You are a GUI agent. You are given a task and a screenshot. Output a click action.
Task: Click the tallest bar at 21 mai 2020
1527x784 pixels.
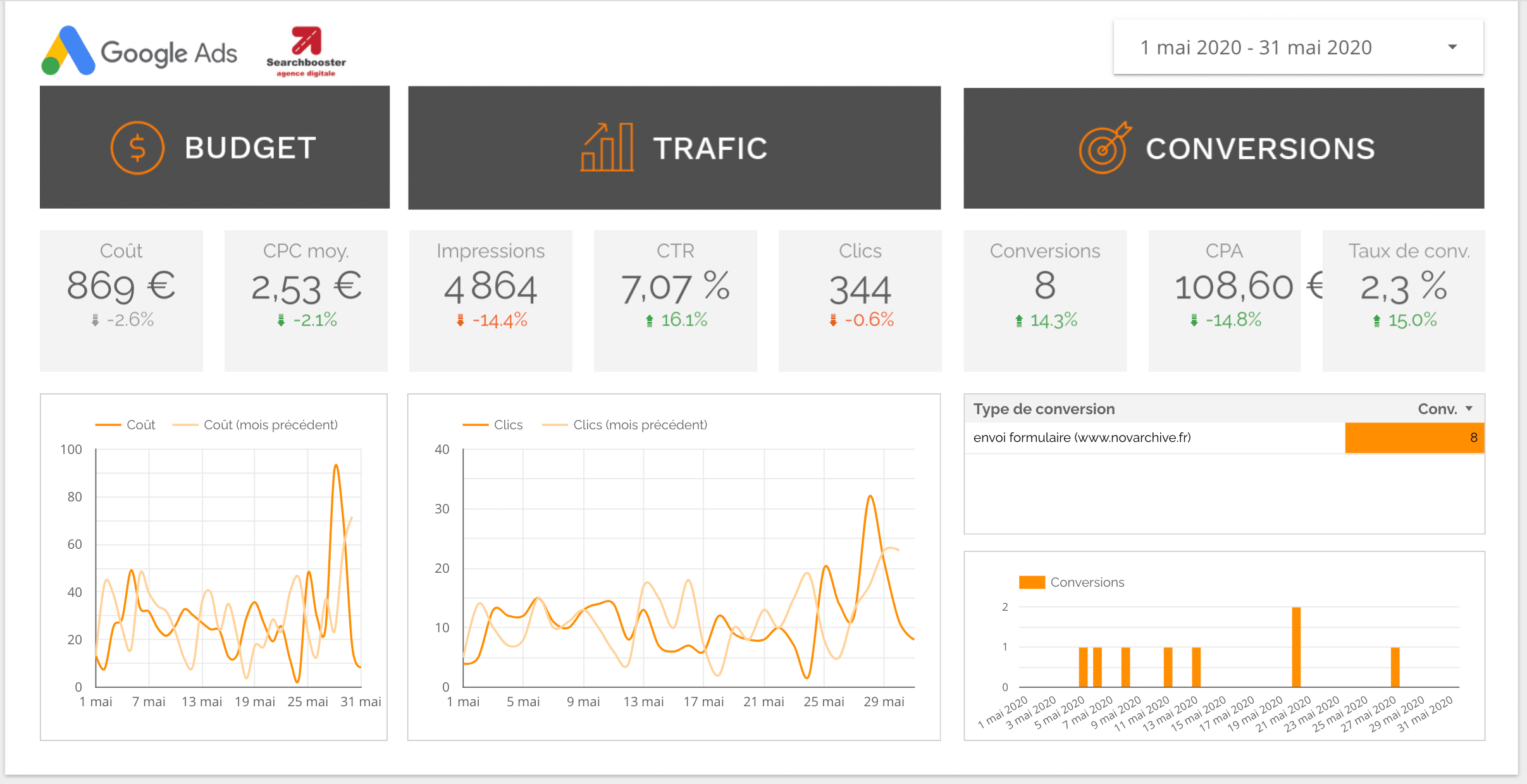coord(1296,646)
